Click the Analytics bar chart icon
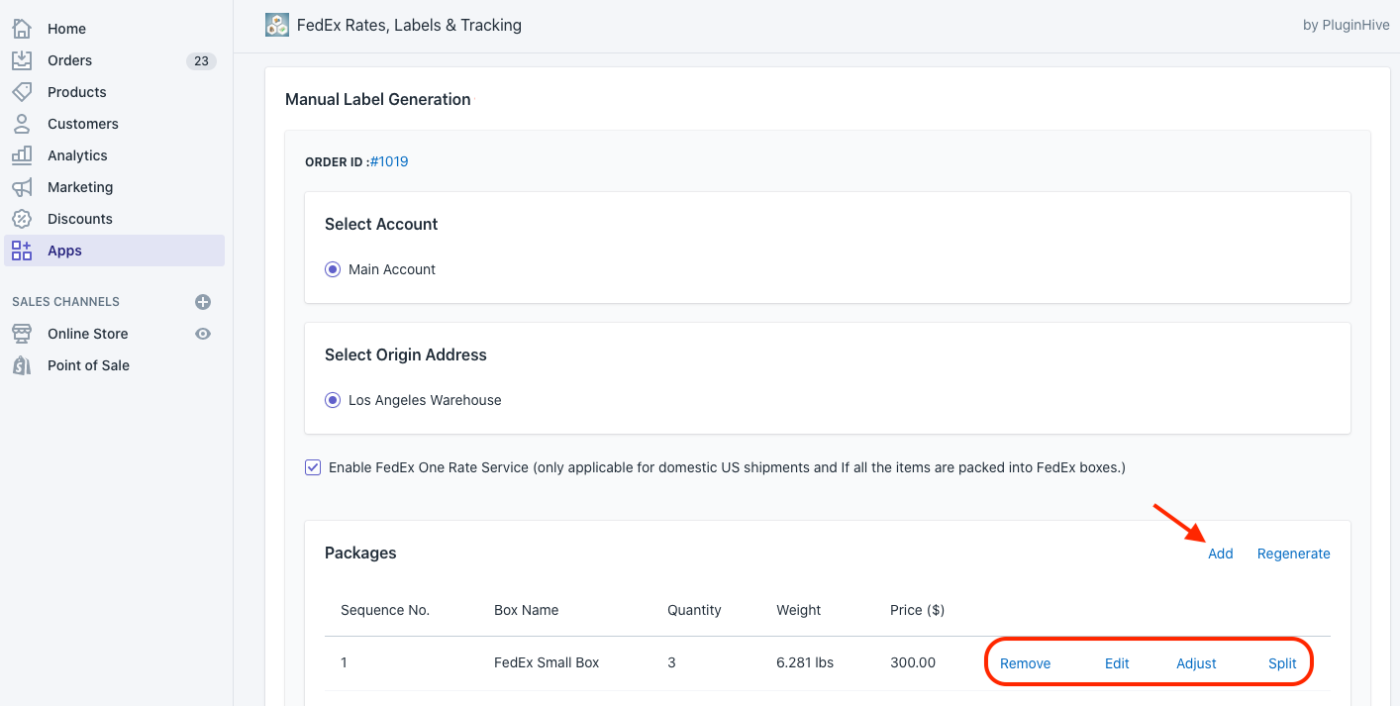 click(22, 155)
